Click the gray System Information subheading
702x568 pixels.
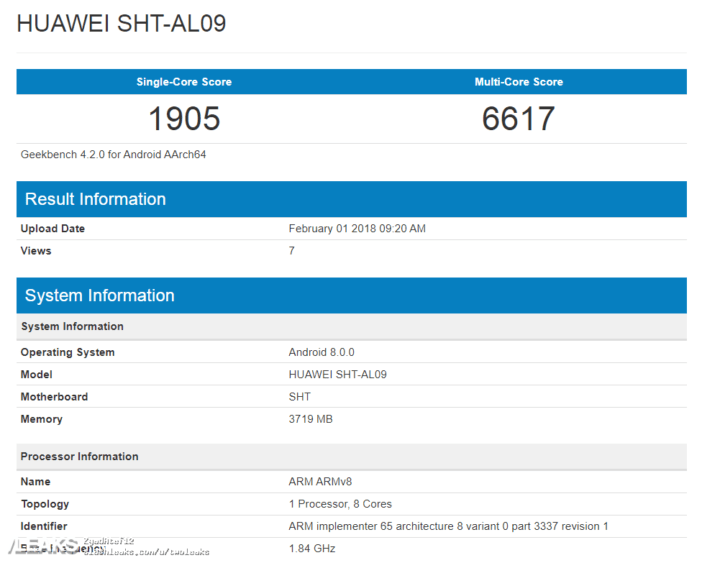(351, 326)
